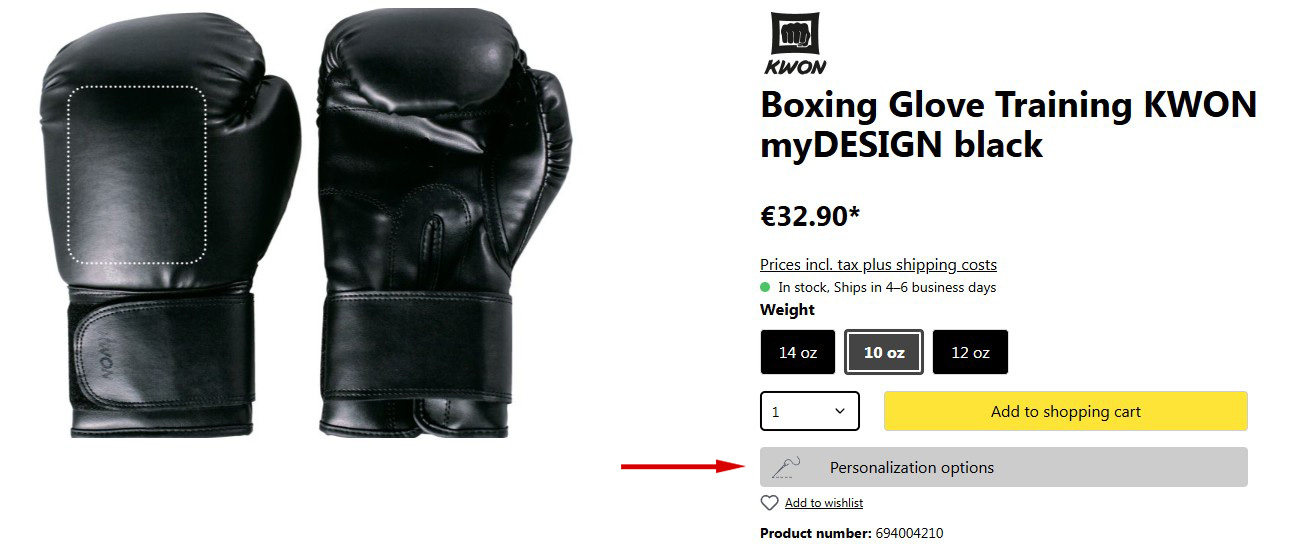
Task: Click the personalization pen icon
Action: [x=788, y=467]
